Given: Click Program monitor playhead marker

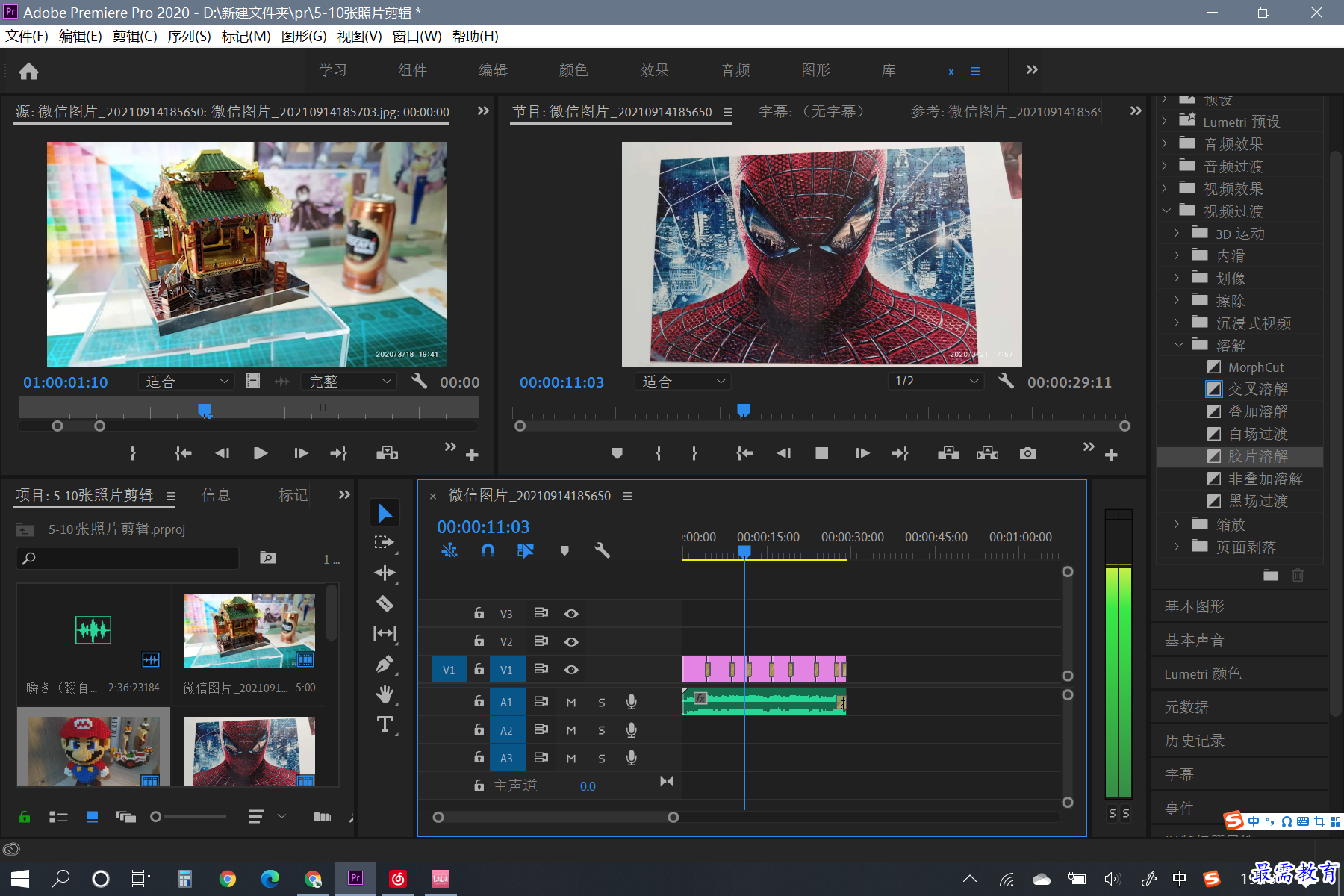Looking at the screenshot, I should [743, 410].
